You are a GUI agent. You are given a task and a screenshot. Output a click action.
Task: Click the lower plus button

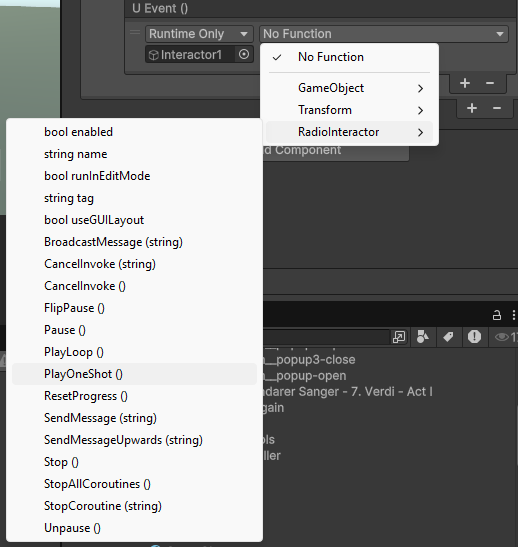472,108
